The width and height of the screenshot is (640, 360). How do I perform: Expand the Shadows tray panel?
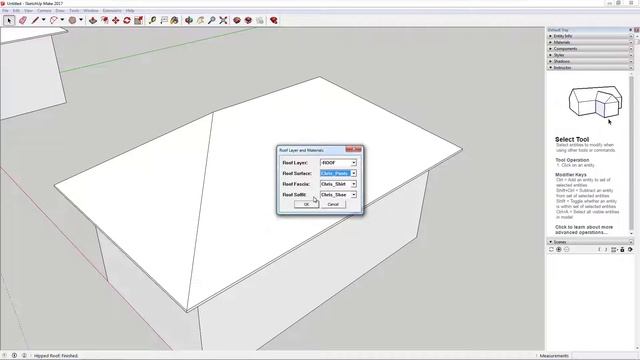[590, 61]
